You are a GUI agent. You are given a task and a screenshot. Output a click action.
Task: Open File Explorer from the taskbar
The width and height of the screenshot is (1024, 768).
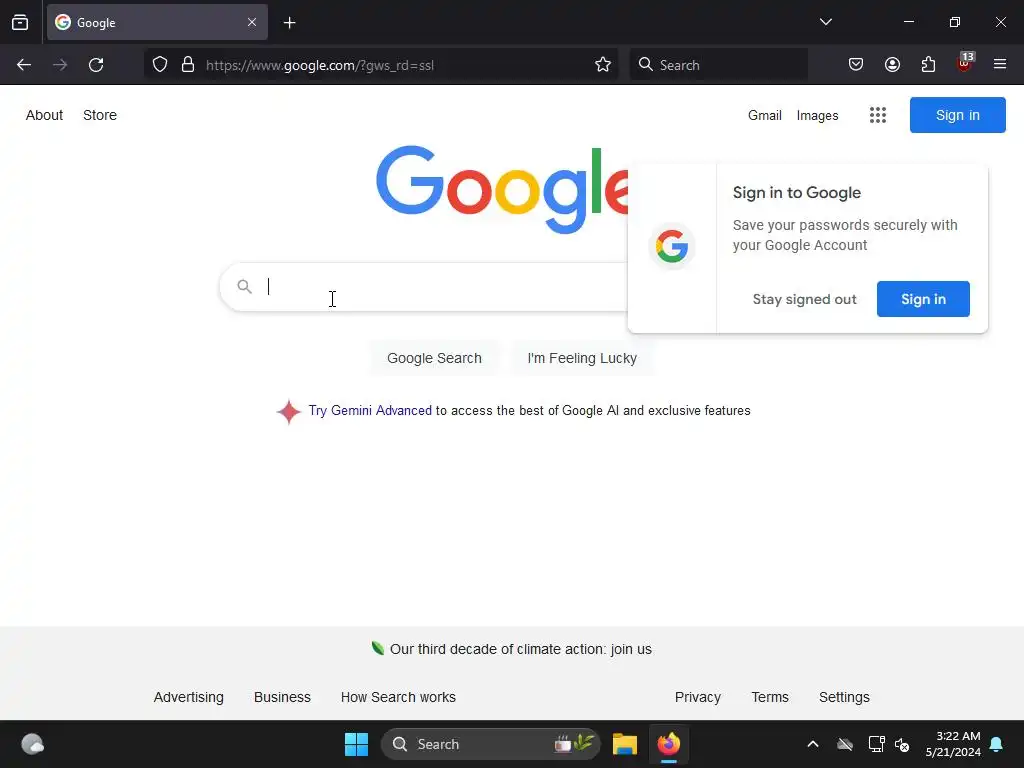tap(625, 744)
